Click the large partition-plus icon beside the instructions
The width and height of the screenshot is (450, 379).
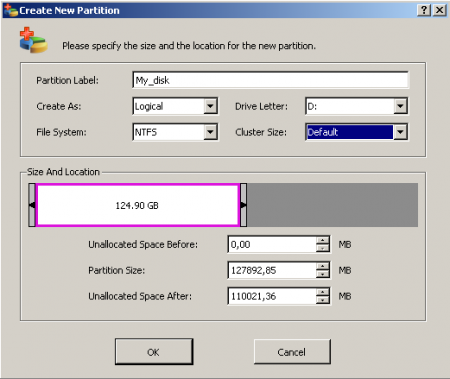pyautogui.click(x=33, y=40)
